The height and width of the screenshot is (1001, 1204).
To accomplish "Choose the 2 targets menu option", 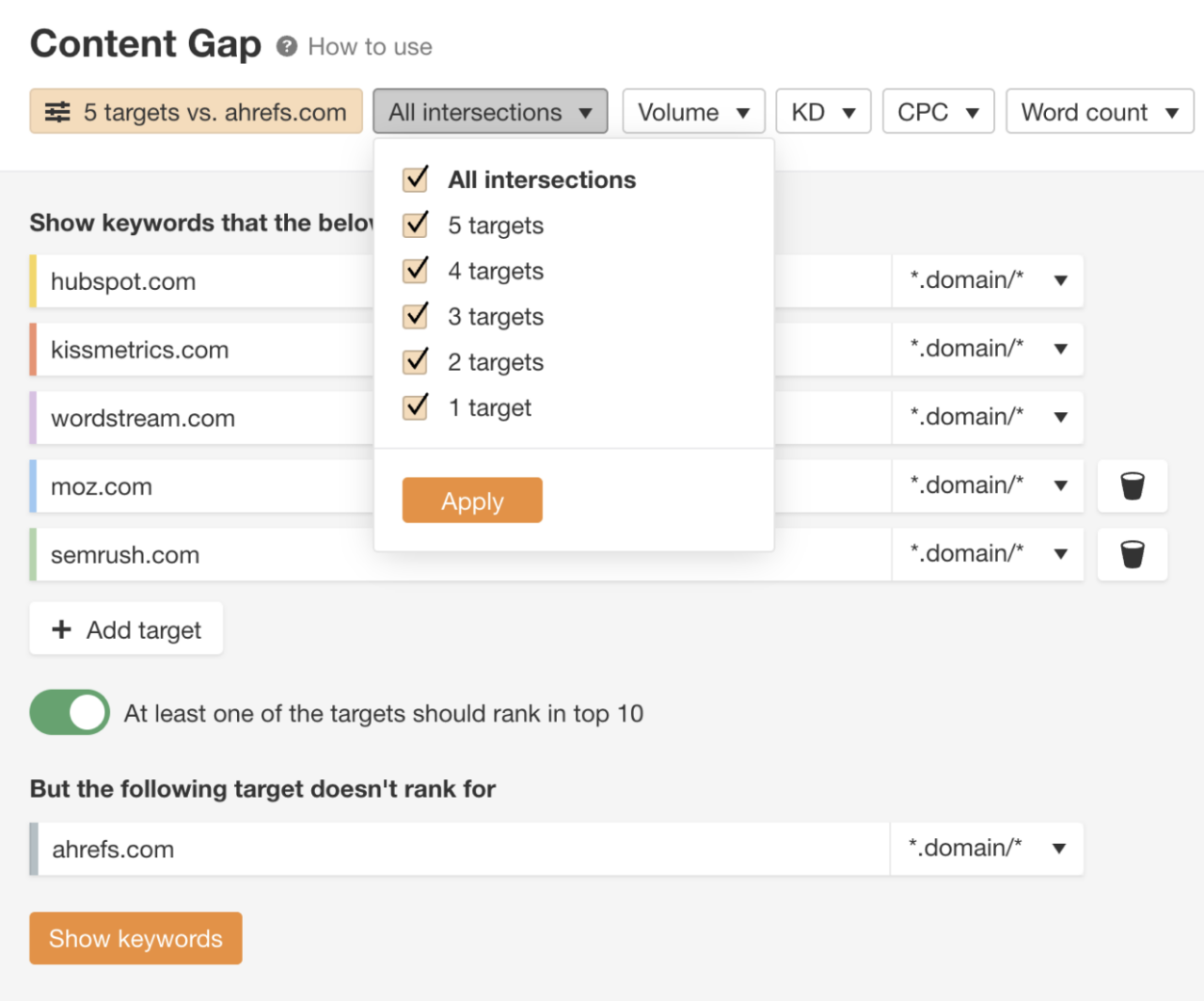I will point(496,362).
